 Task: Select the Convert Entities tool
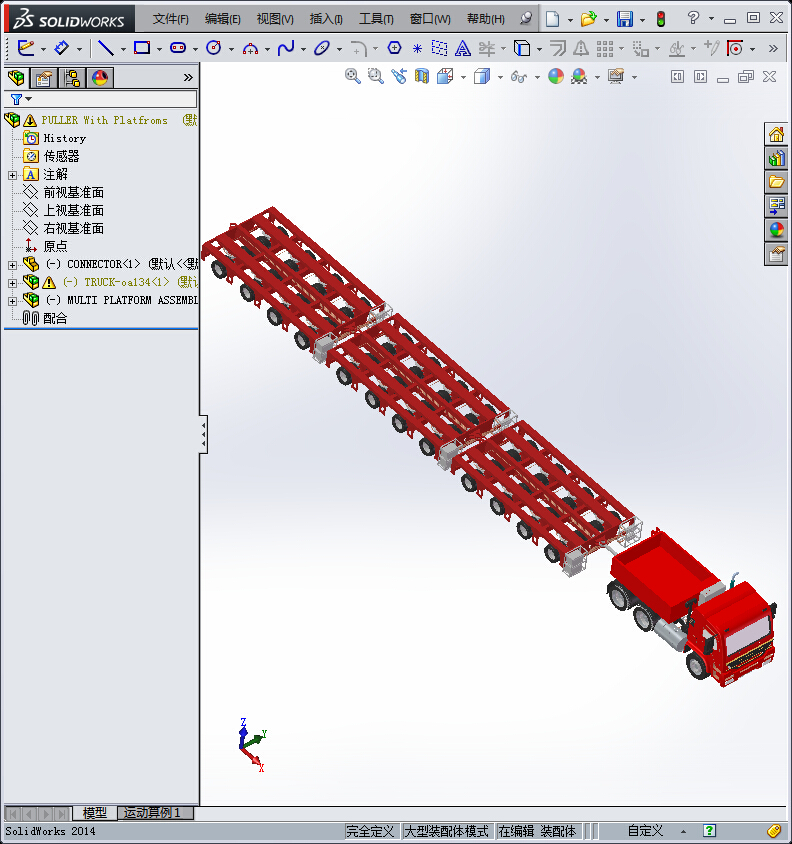point(522,48)
